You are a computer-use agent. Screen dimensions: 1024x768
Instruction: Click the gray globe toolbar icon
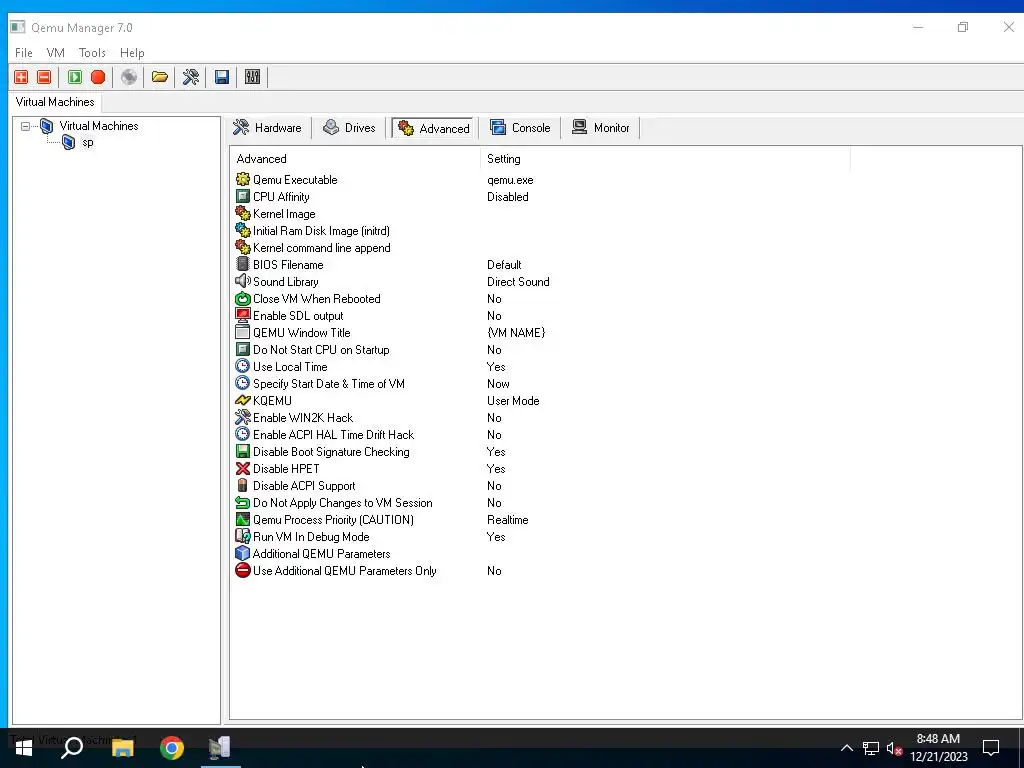pyautogui.click(x=129, y=77)
